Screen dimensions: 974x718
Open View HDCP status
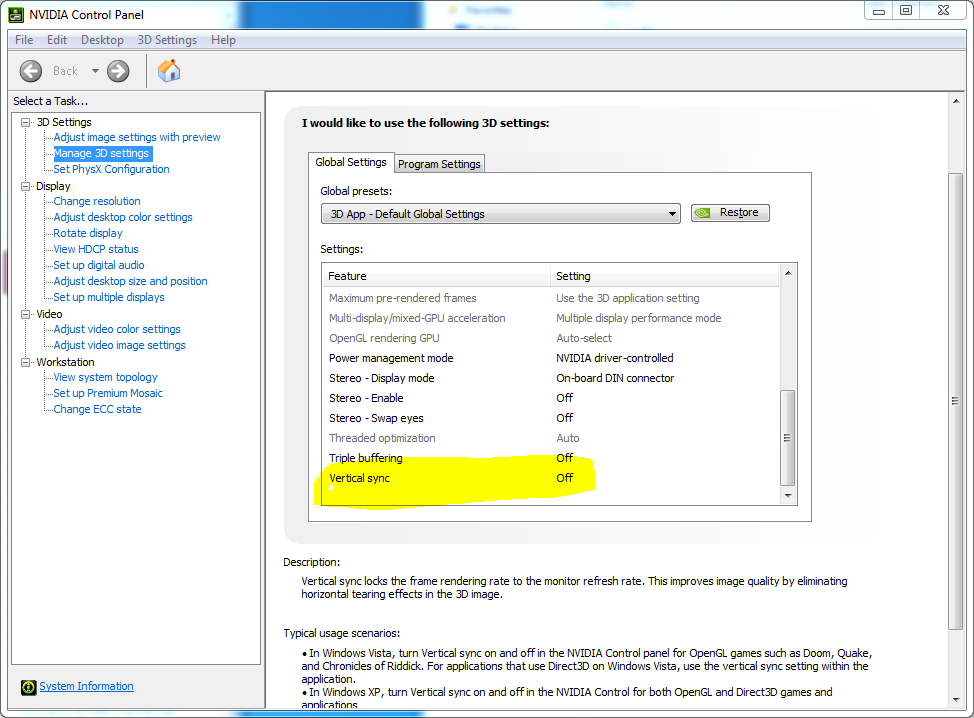(96, 249)
